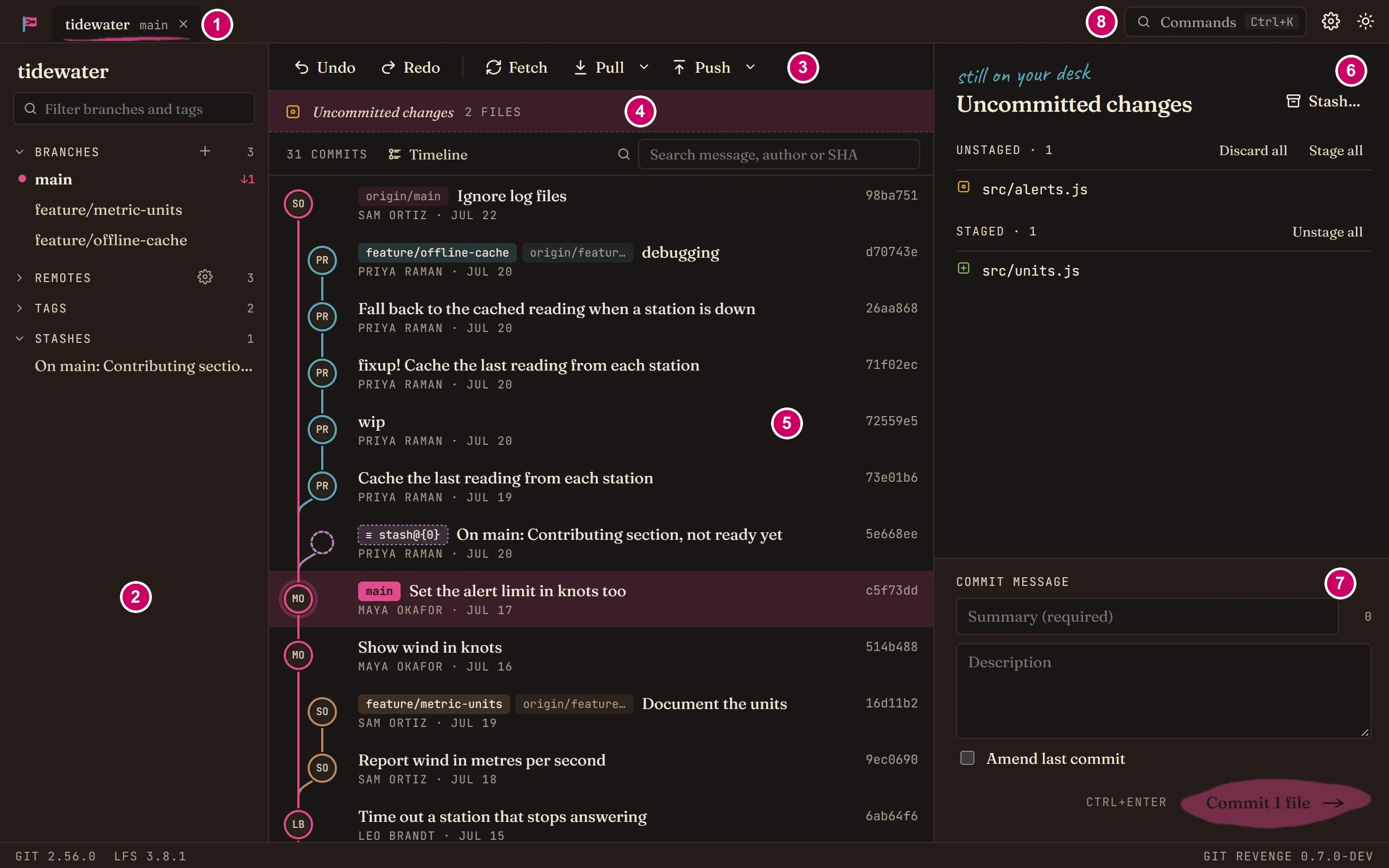The image size is (1389, 868).
Task: Select the feature/offline-cache branch in sidebar
Action: coord(135,240)
